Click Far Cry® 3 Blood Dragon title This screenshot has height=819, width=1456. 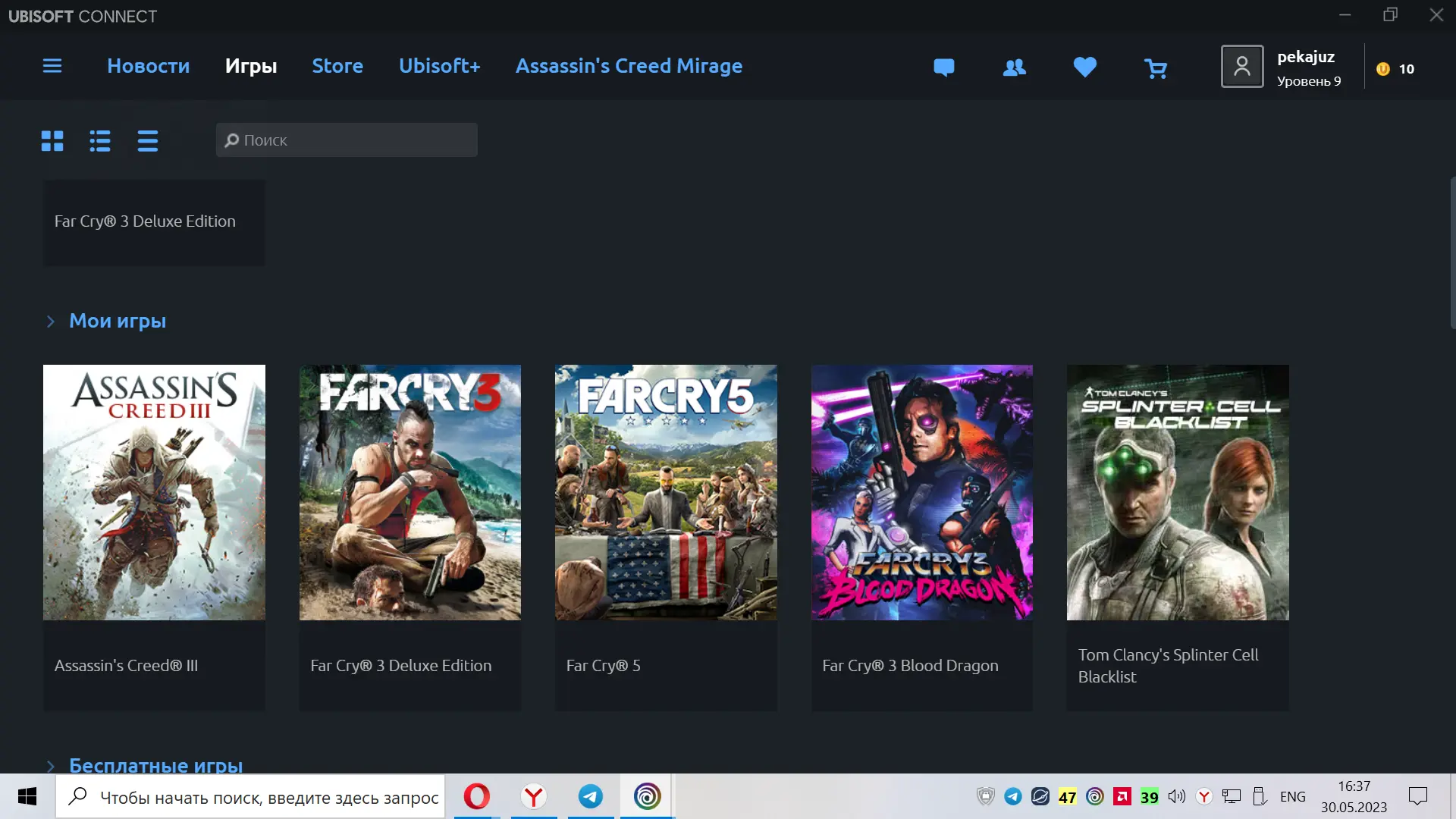click(910, 666)
